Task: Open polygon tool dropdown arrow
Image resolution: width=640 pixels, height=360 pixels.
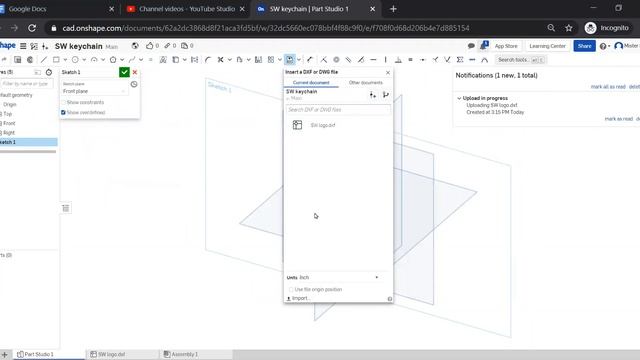Action: point(122,60)
